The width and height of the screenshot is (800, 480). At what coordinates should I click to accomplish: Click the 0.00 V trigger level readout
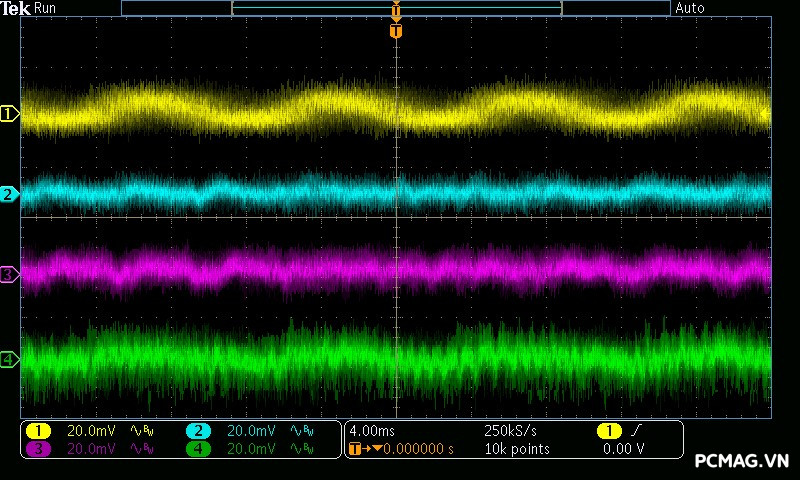(623, 449)
